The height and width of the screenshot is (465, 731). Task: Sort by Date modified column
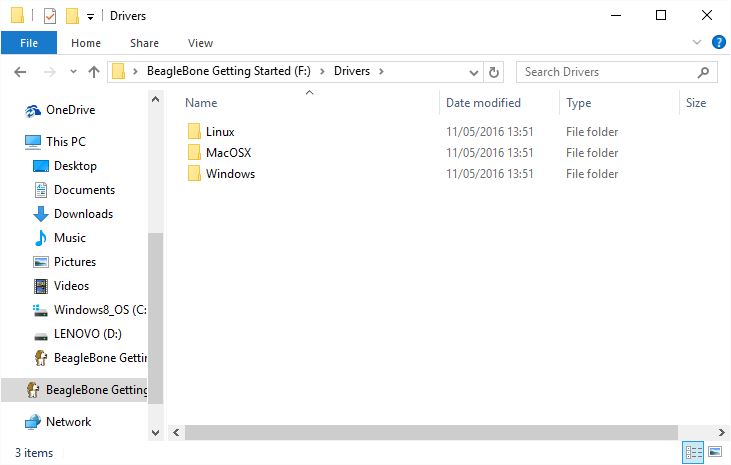pyautogui.click(x=483, y=103)
